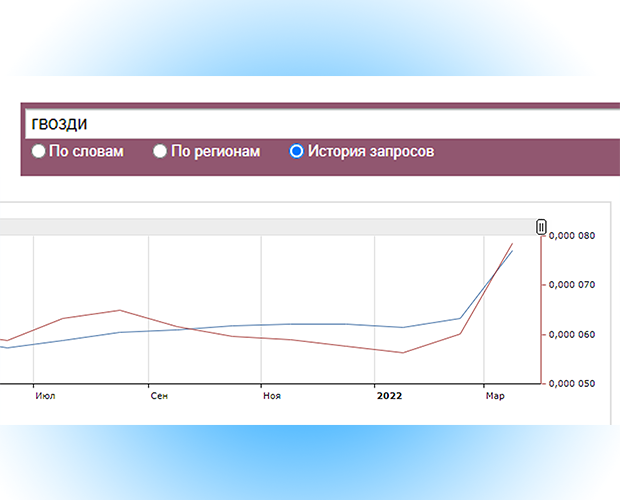
Task: Click the red line's final peak point
Action: point(513,243)
